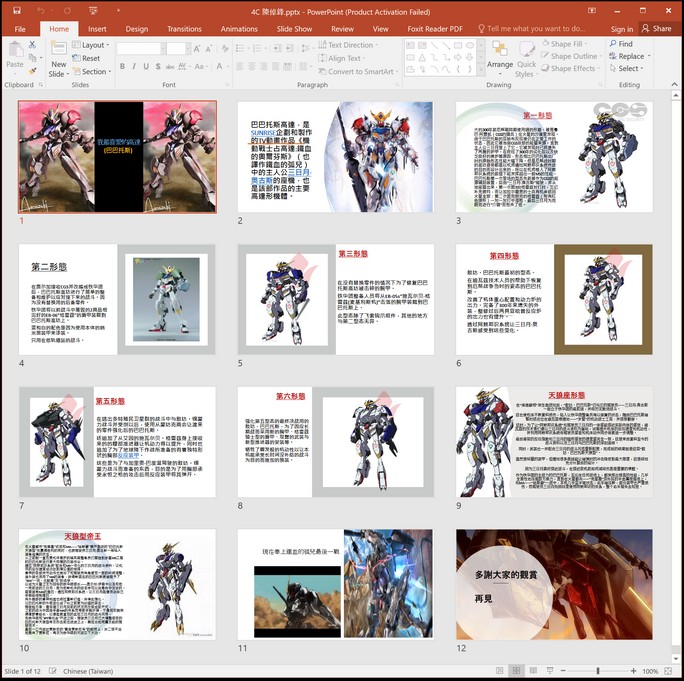
Task: Collapse the ribbon arrow
Action: (x=674, y=84)
